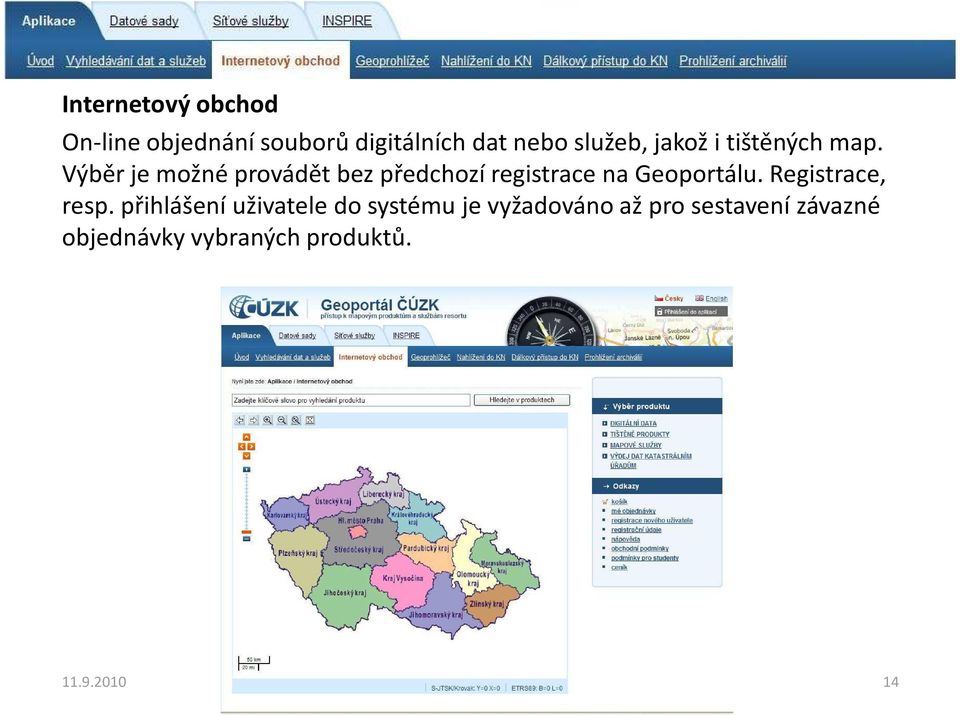Select the zoom-out magnifier tool on map toolbar
This screenshot has width=960, height=716.
[282, 420]
